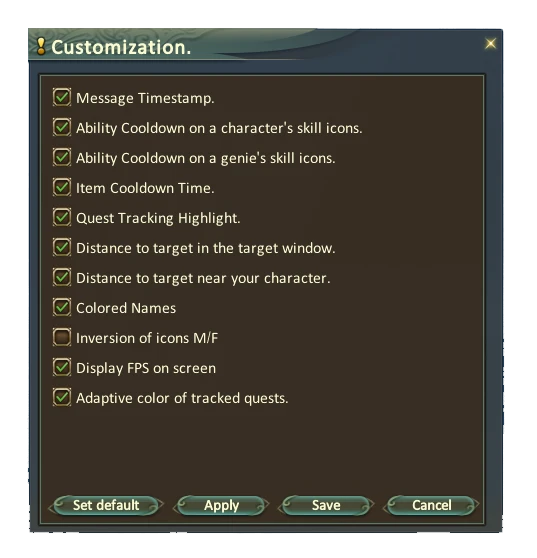
Task: Toggle Ability Cooldown on genie's skill icons
Action: pos(62,157)
